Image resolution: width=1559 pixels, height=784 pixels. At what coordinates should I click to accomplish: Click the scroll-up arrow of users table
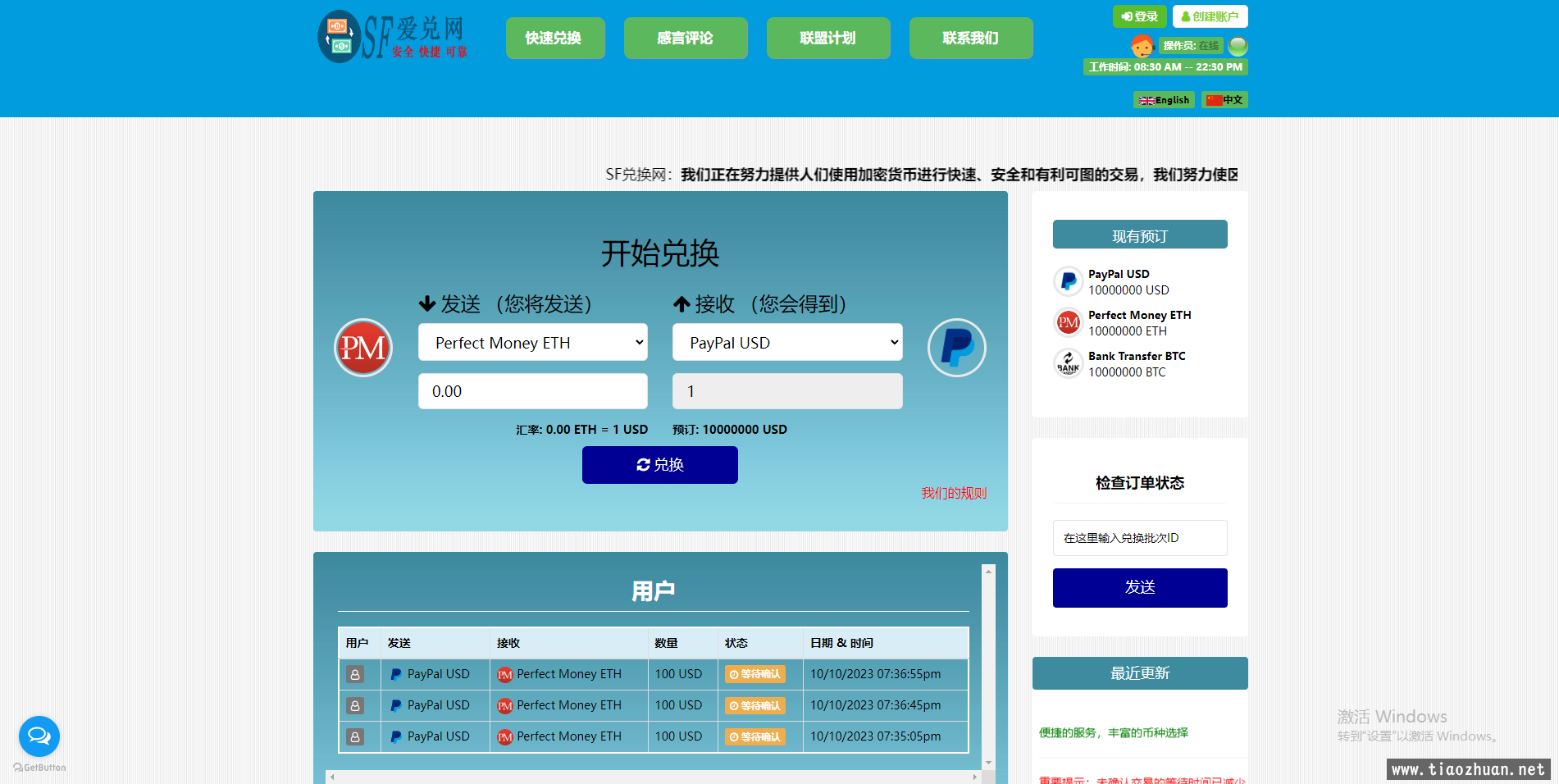coord(988,572)
